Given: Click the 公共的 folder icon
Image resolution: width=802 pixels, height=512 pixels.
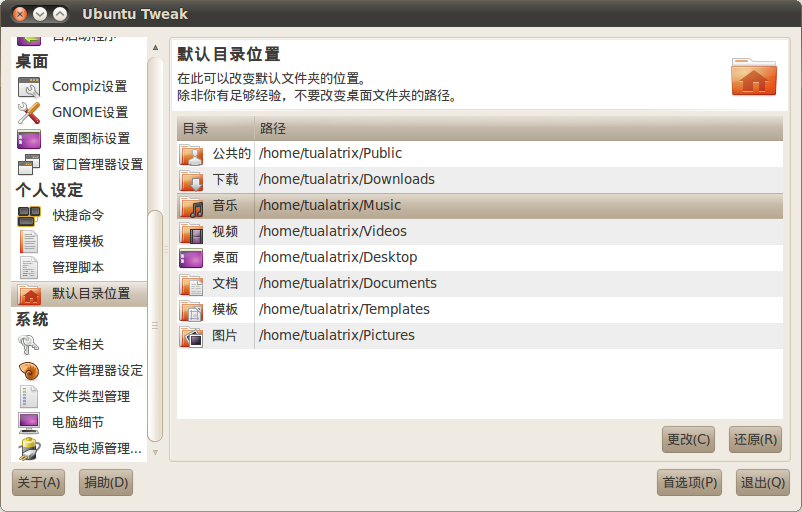Looking at the screenshot, I should coord(191,153).
